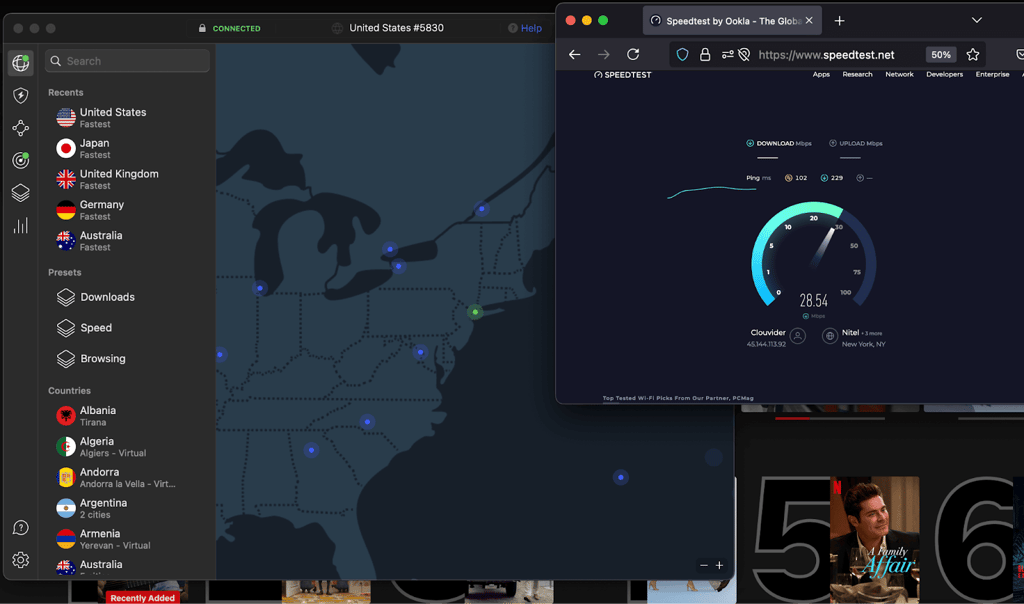The image size is (1024, 604).
Task: Connect to United Kingdom Fastest in Recents
Action: 127,179
